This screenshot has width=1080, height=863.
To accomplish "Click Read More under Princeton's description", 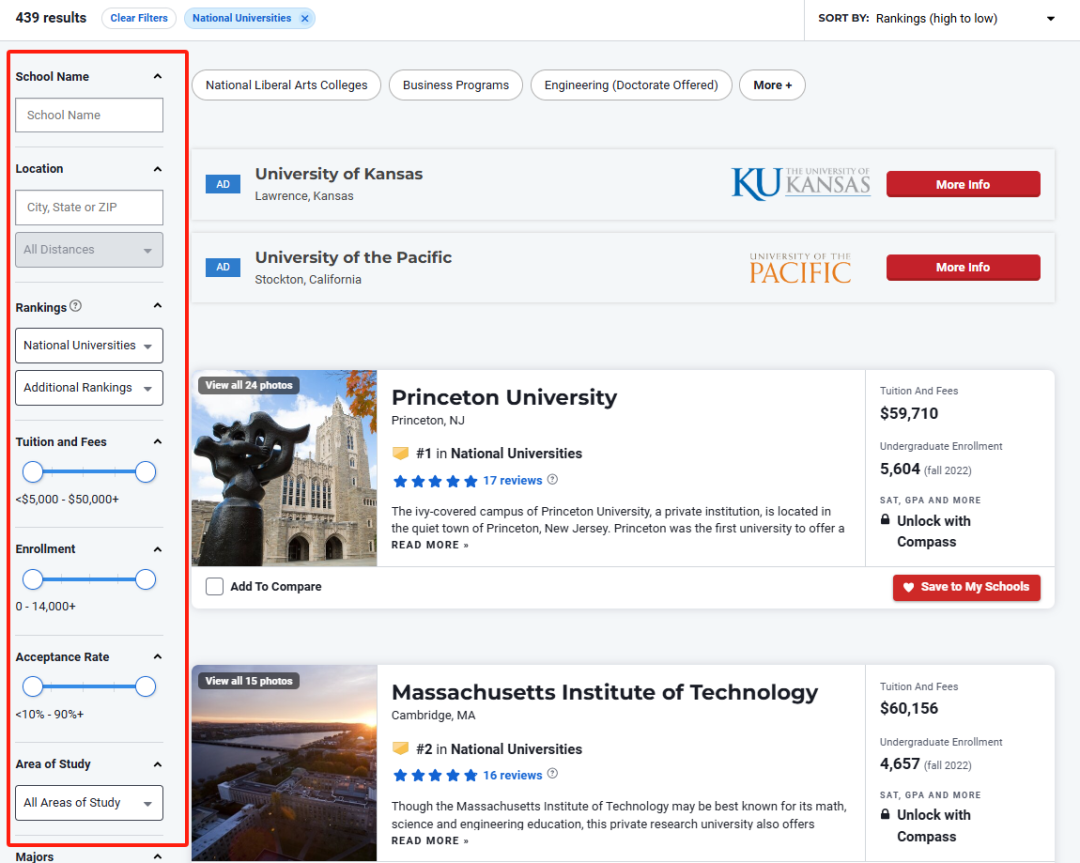I will pyautogui.click(x=430, y=545).
